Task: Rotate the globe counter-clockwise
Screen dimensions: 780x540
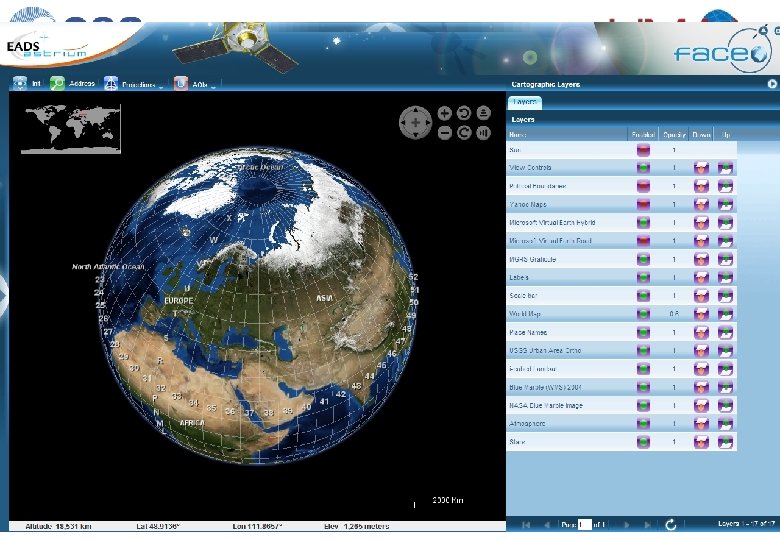Action: pos(464,113)
